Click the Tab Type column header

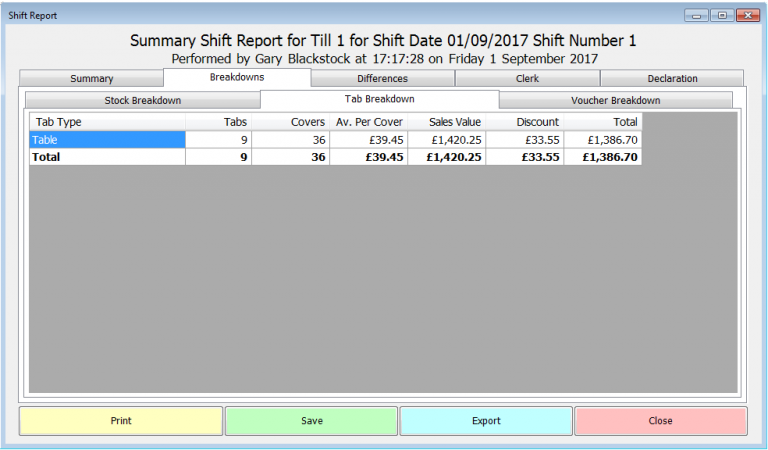click(107, 122)
